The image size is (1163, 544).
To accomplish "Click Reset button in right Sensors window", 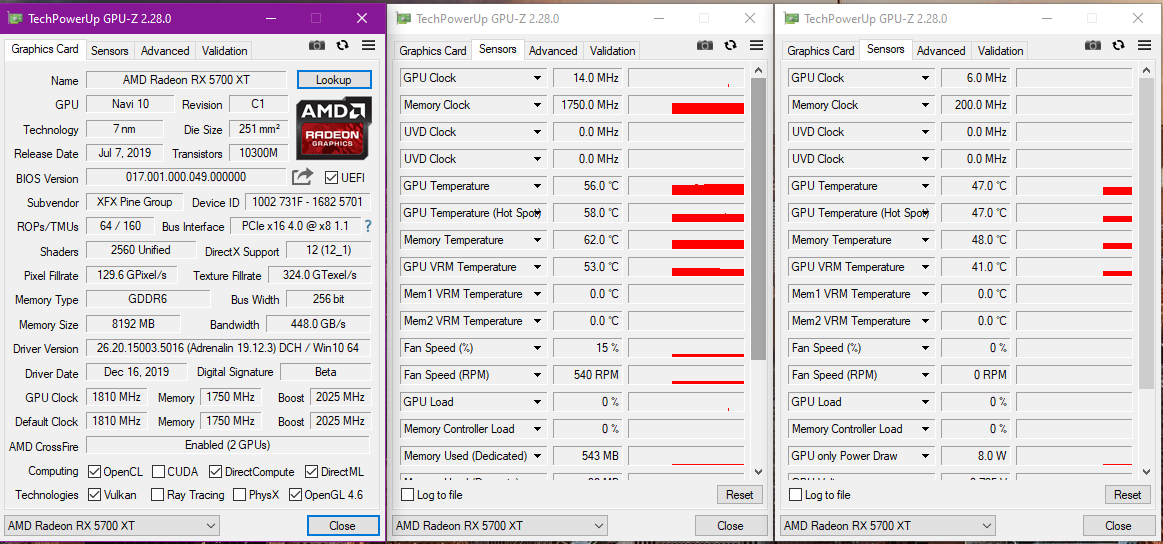I will click(x=1127, y=494).
